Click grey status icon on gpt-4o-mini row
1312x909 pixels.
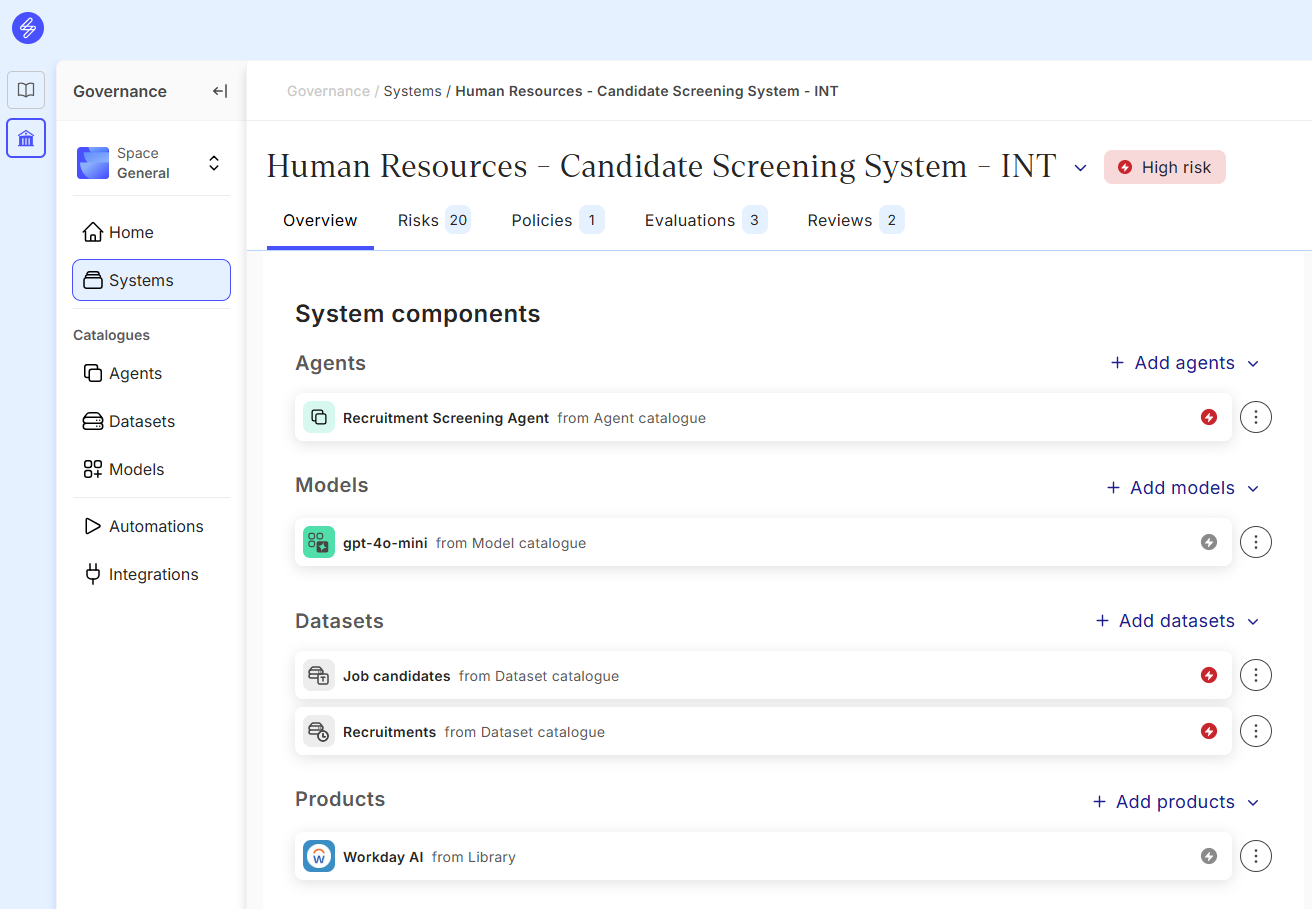[x=1209, y=542]
